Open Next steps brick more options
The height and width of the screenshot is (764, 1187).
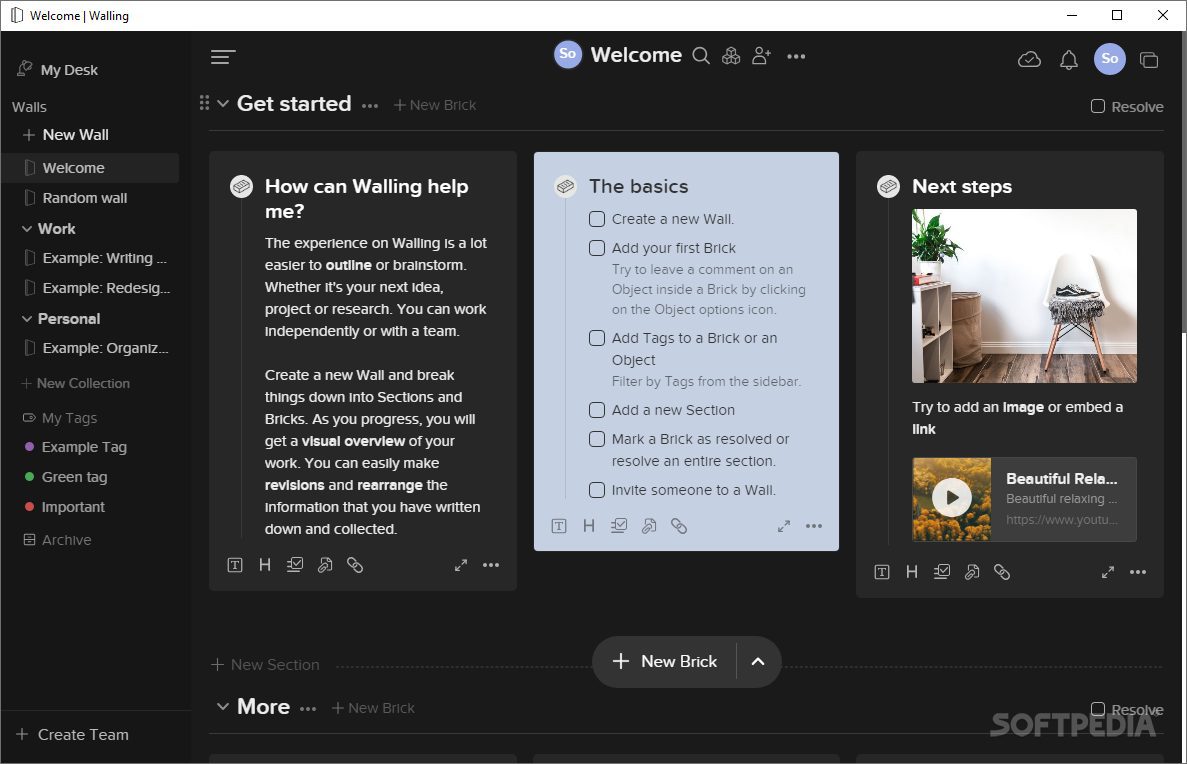(1138, 572)
